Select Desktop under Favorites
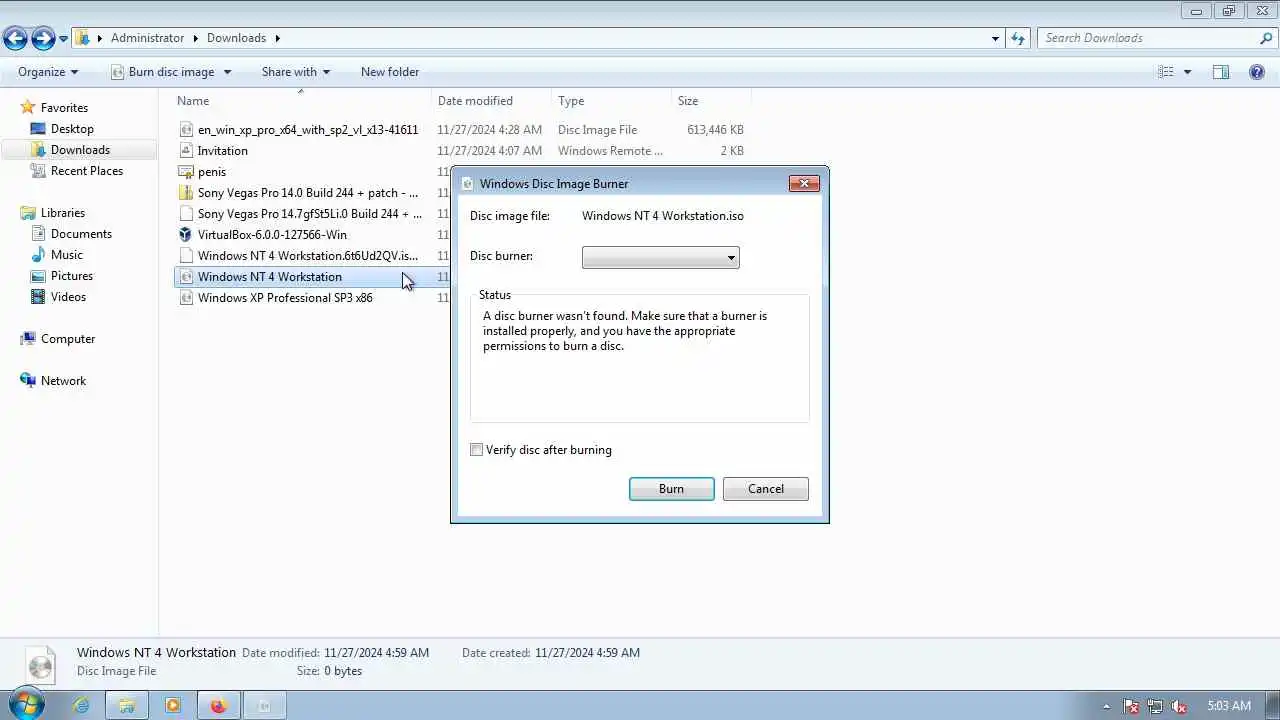 tap(72, 129)
